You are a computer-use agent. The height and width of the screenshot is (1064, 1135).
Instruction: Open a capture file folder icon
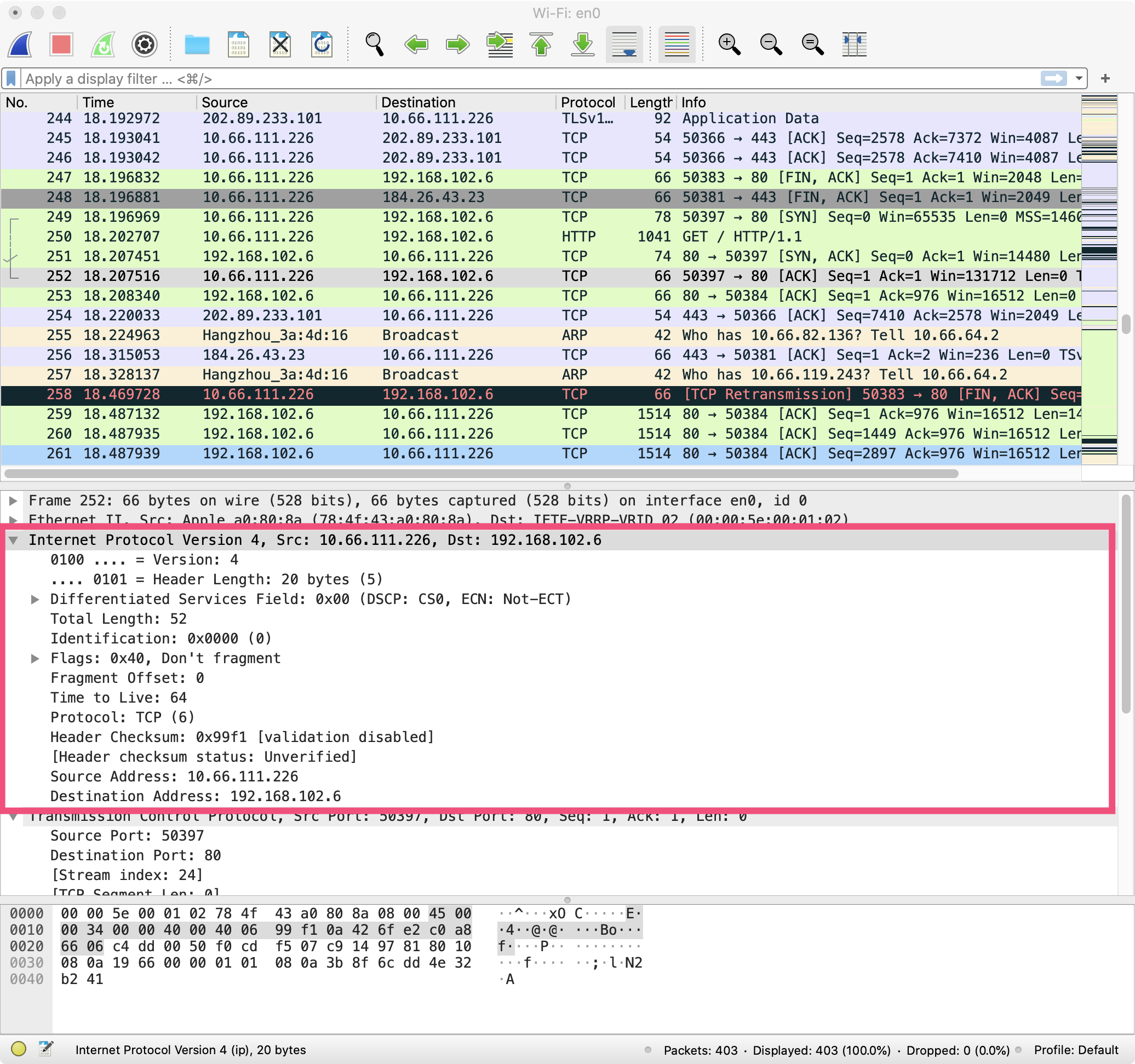pos(197,44)
